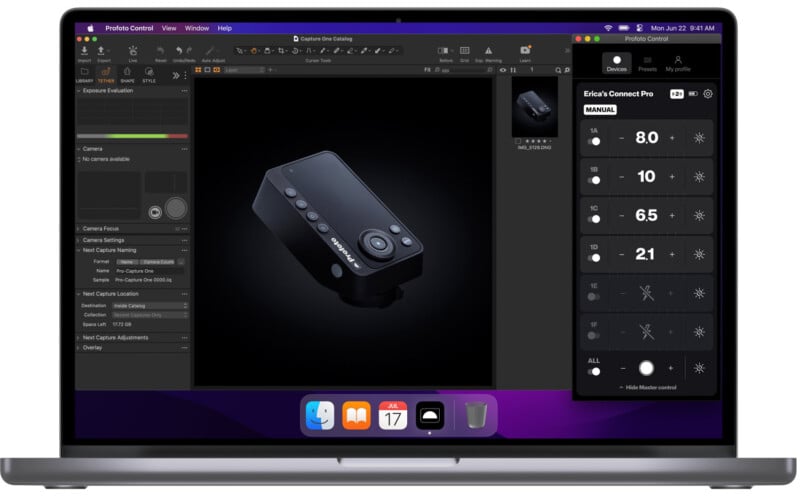
Task: Expand the Camera Focus panel
Action: point(79,229)
